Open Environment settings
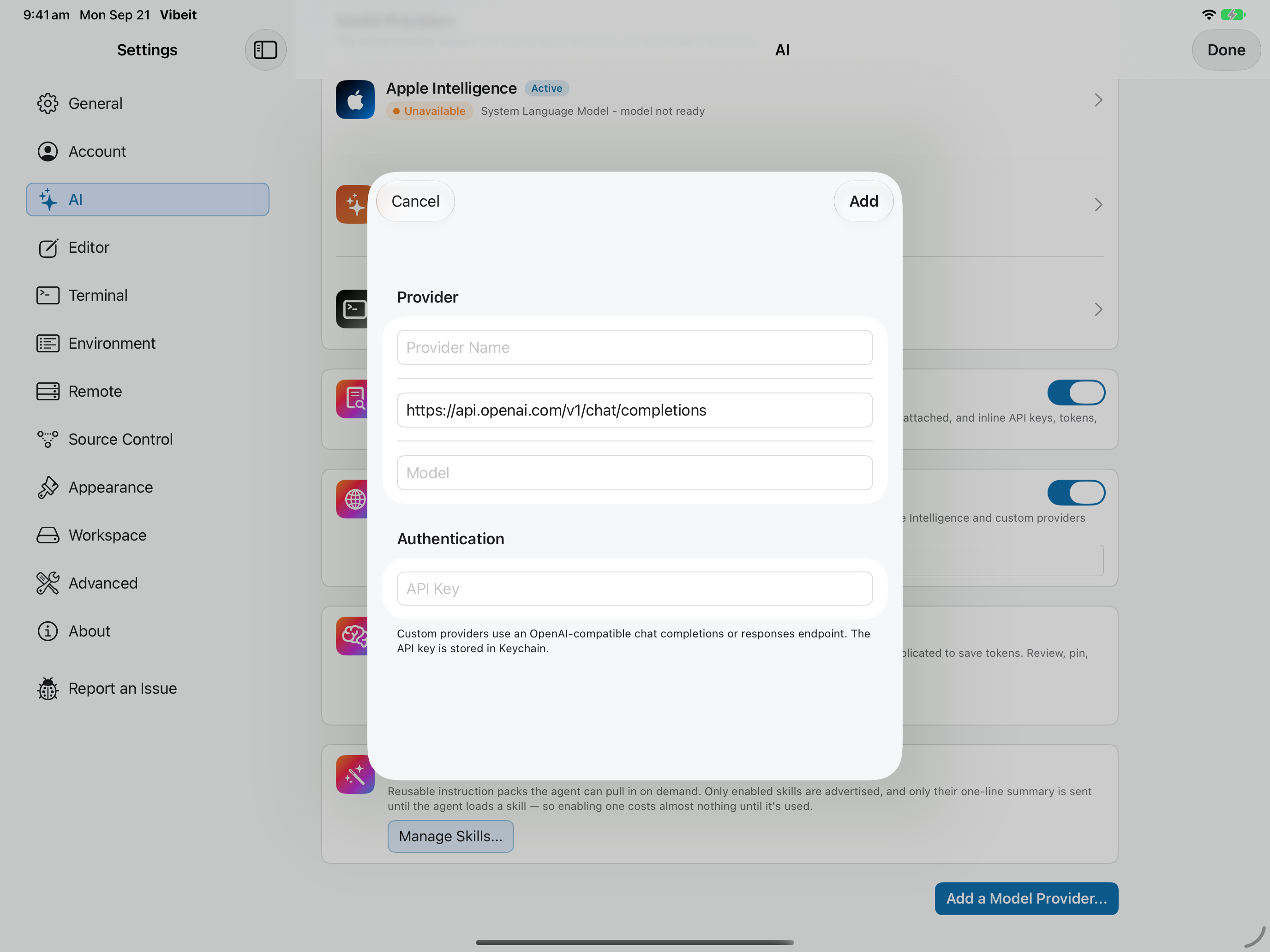The width and height of the screenshot is (1270, 952). (x=148, y=344)
